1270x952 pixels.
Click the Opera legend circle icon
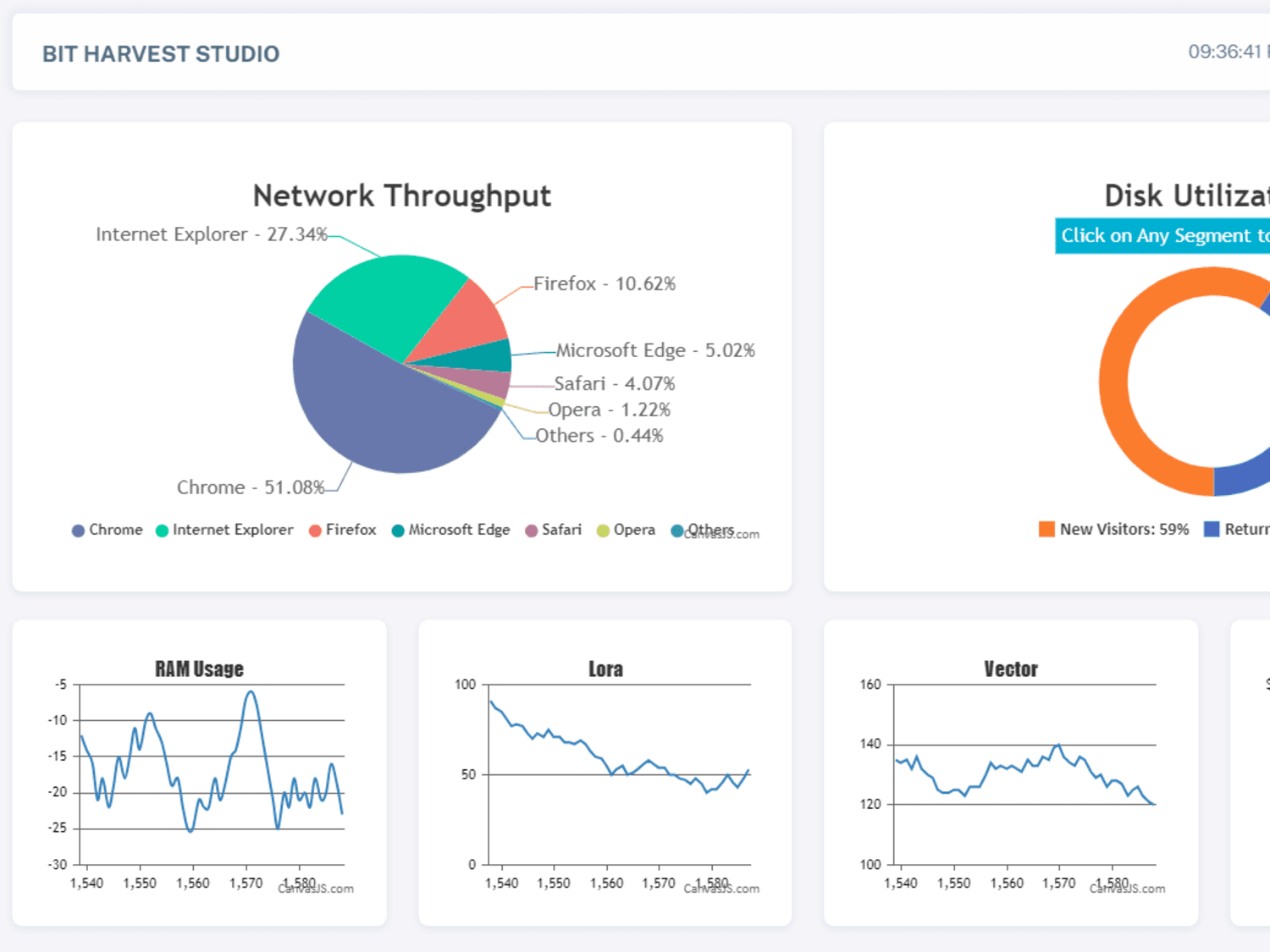(x=603, y=531)
